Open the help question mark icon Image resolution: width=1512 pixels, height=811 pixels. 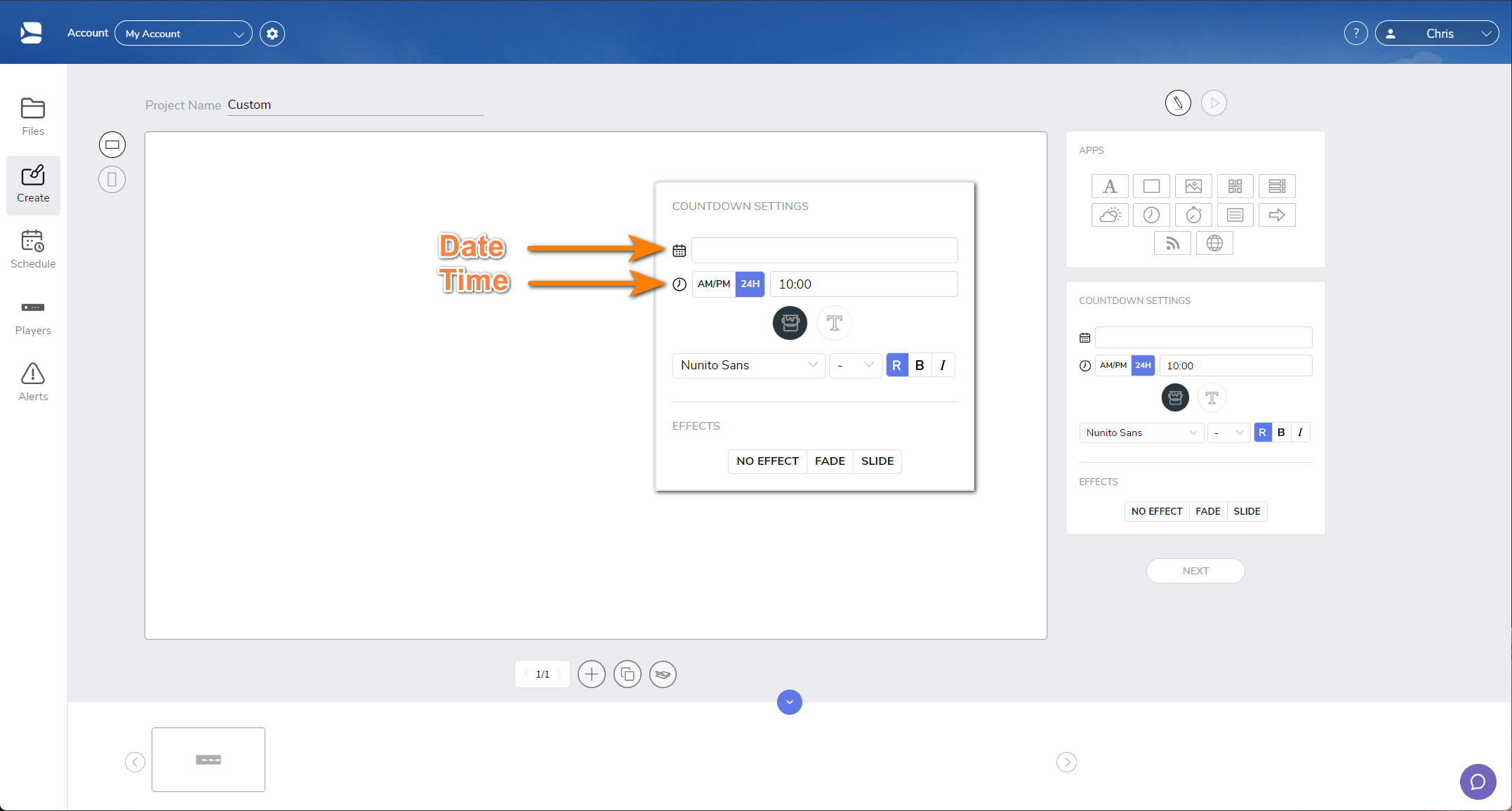[x=1356, y=34]
